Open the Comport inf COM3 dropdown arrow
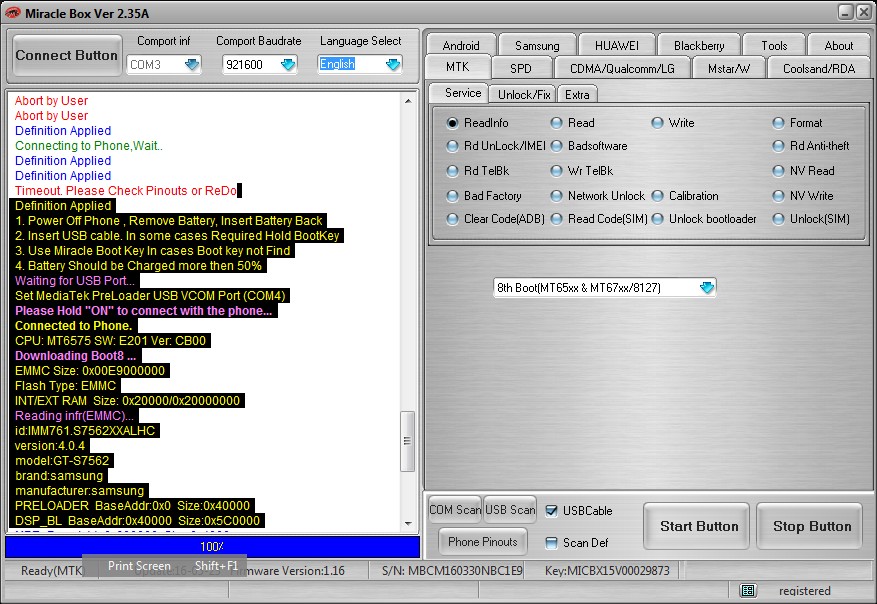 click(192, 64)
